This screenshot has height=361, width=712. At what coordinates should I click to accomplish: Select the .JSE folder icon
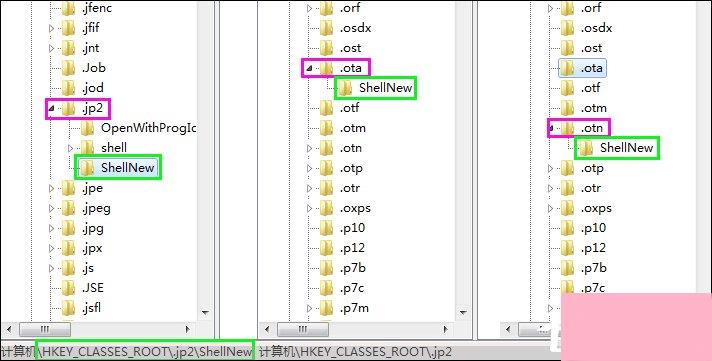coord(68,288)
